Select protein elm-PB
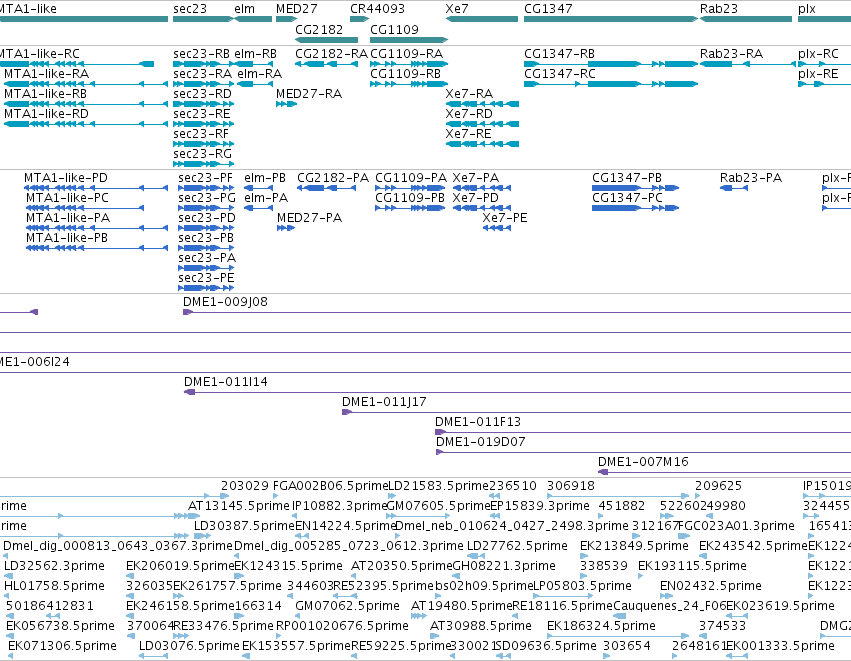The width and height of the screenshot is (851, 661). click(x=258, y=188)
